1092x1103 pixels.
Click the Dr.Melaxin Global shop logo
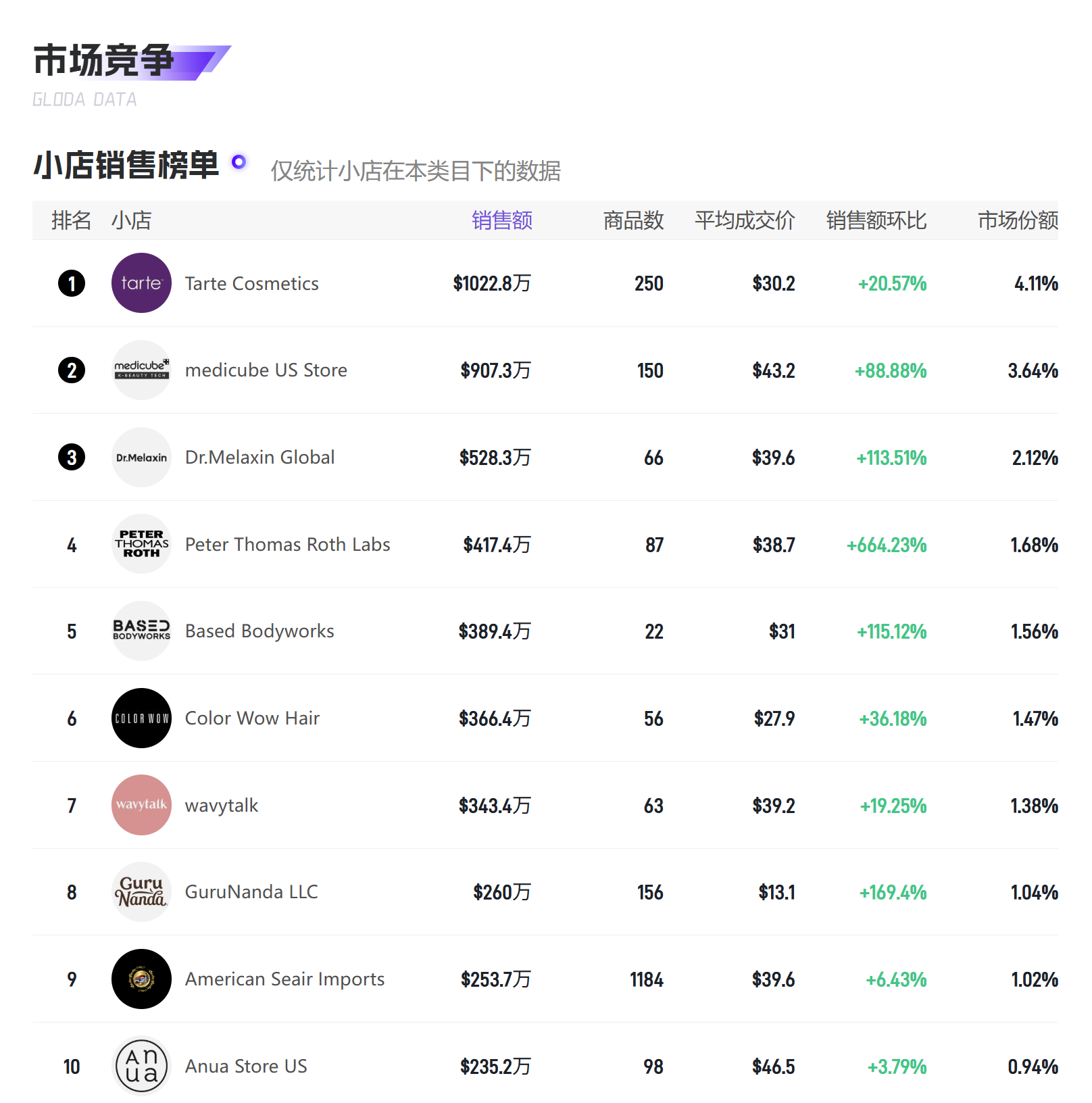[141, 458]
